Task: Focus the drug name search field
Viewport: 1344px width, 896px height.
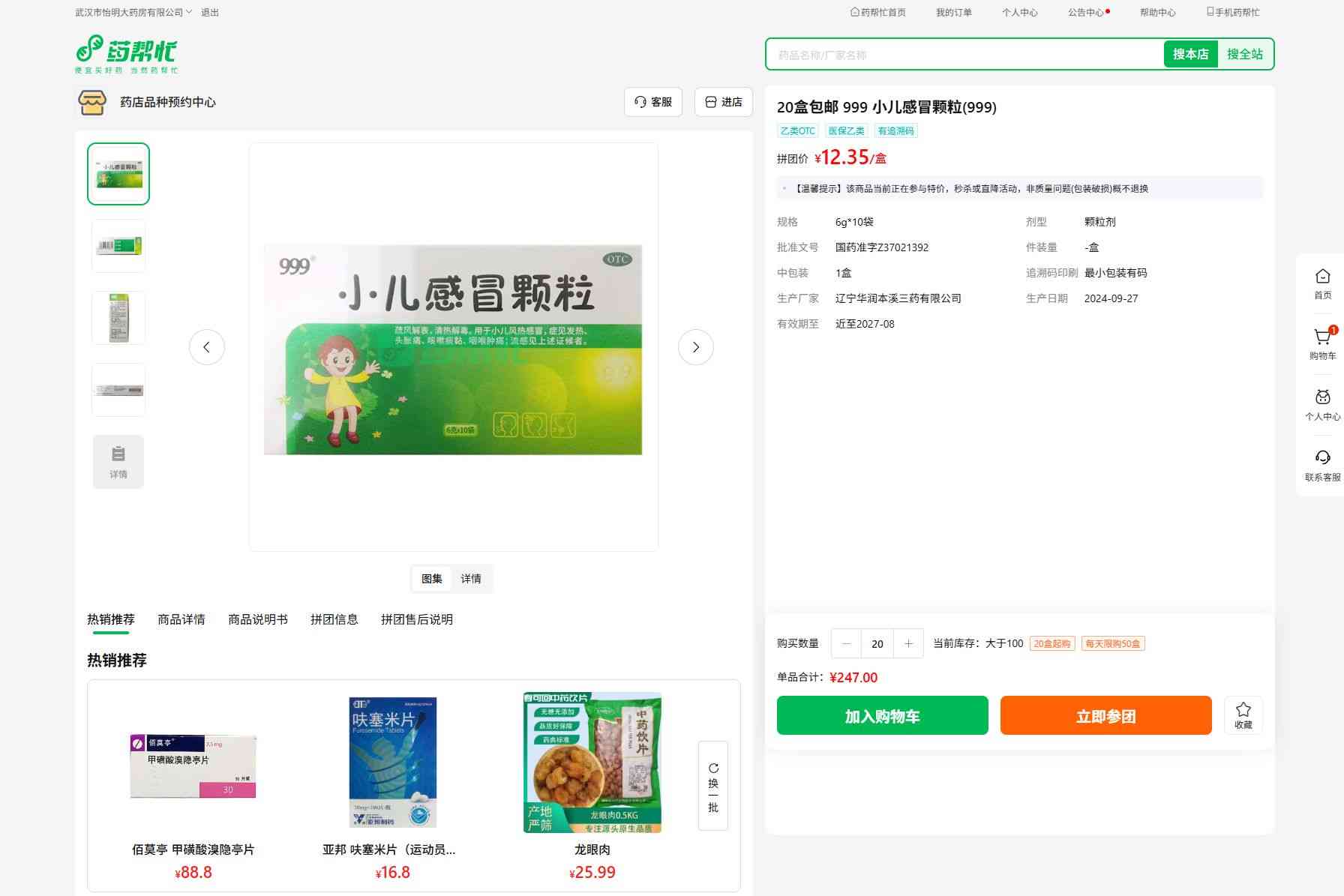Action: tap(964, 55)
